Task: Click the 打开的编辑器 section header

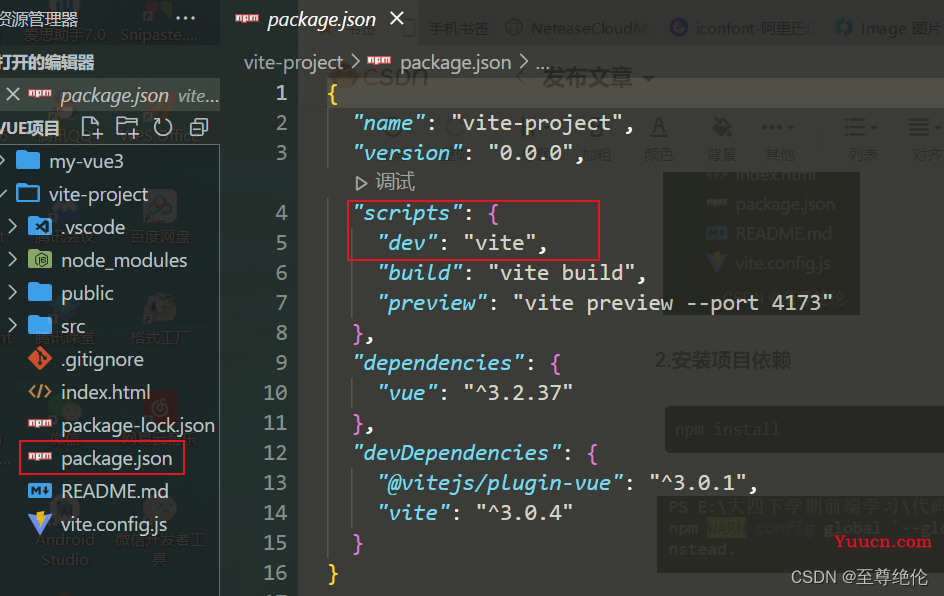Action: [x=48, y=62]
